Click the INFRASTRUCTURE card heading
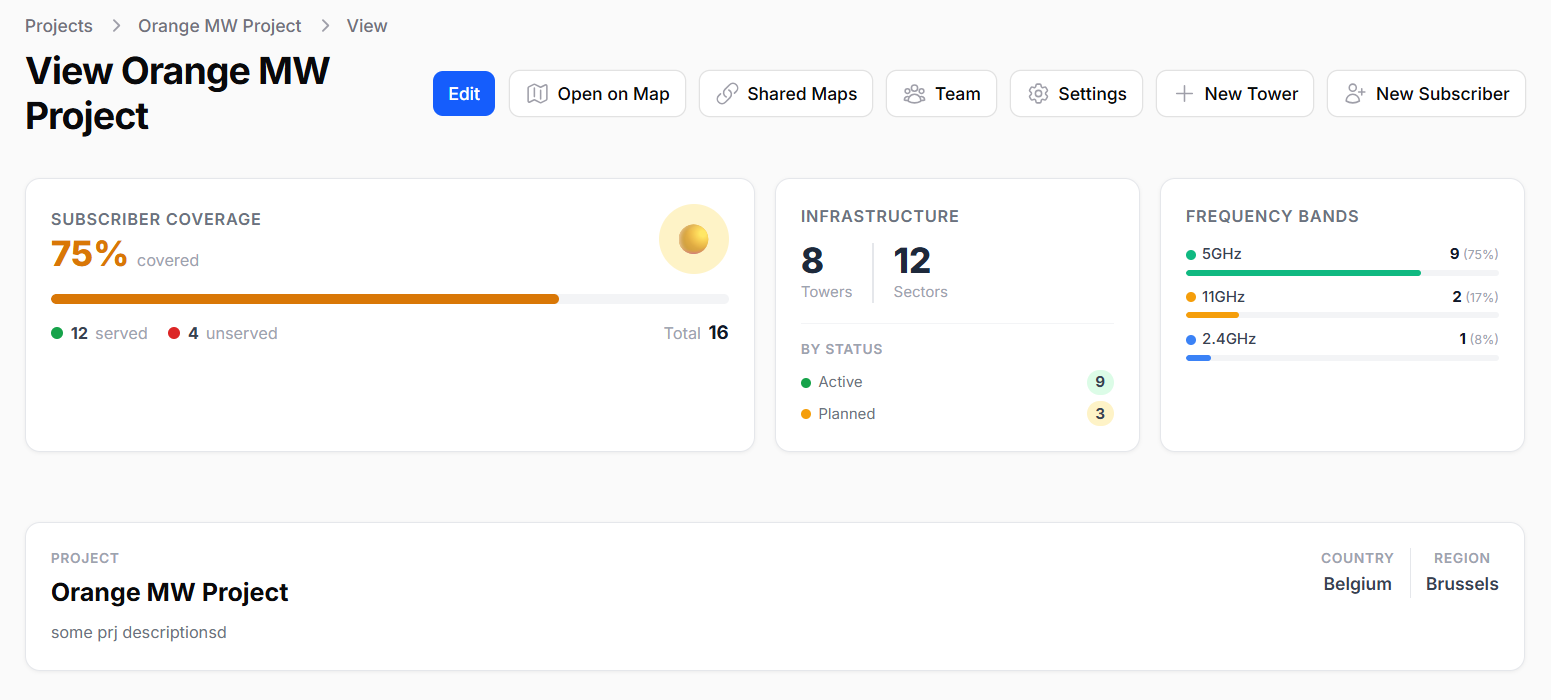Image resolution: width=1551 pixels, height=700 pixels. pyautogui.click(x=880, y=216)
